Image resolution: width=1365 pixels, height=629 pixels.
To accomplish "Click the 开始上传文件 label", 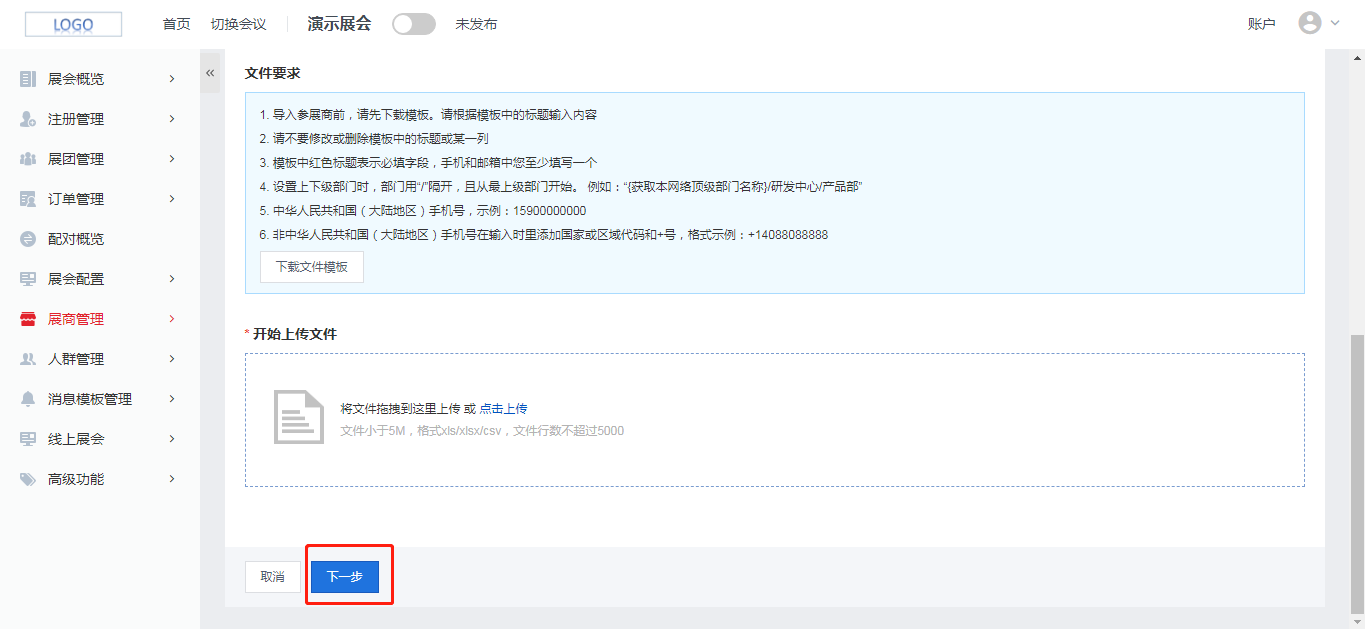I will coord(295,334).
